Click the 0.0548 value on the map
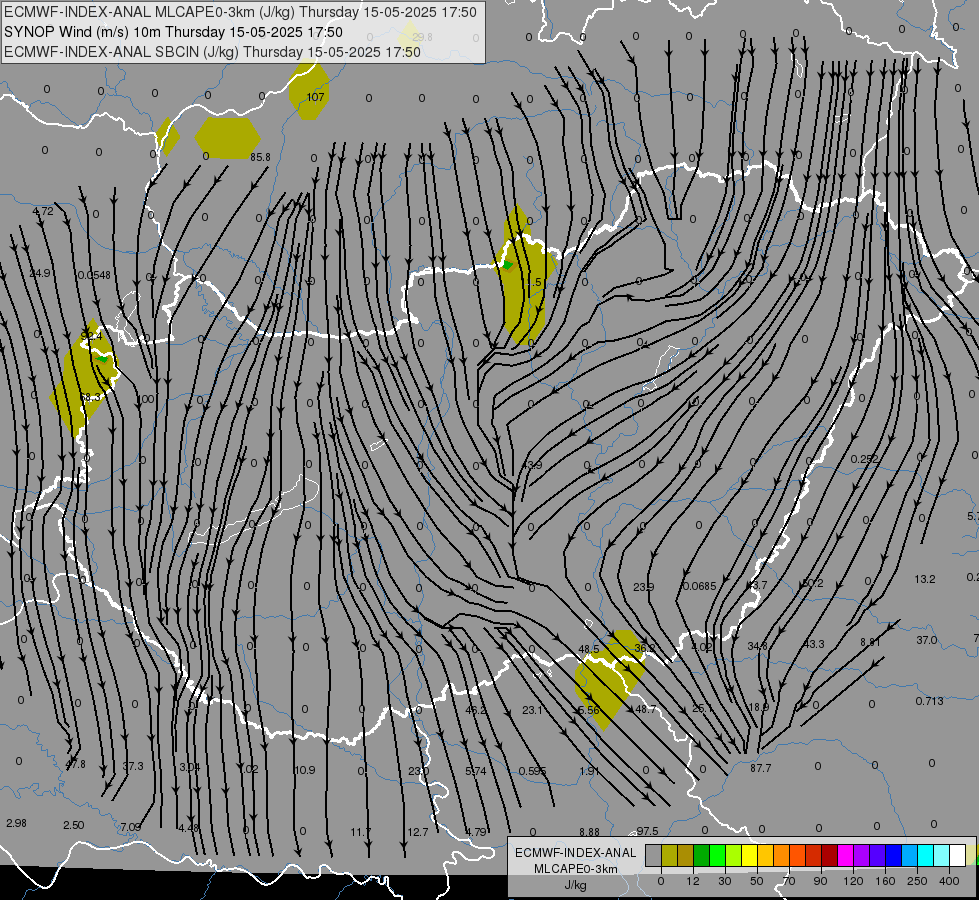This screenshot has height=900, width=979. tap(94, 275)
